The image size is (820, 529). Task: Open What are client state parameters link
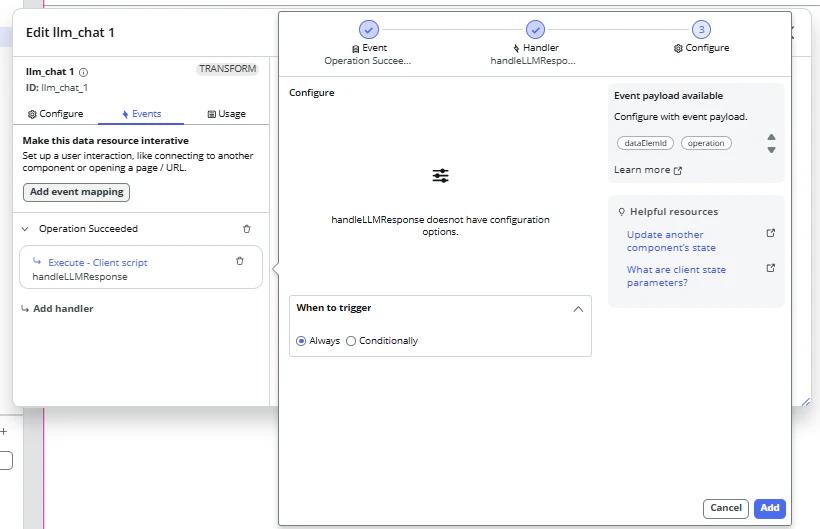point(676,276)
